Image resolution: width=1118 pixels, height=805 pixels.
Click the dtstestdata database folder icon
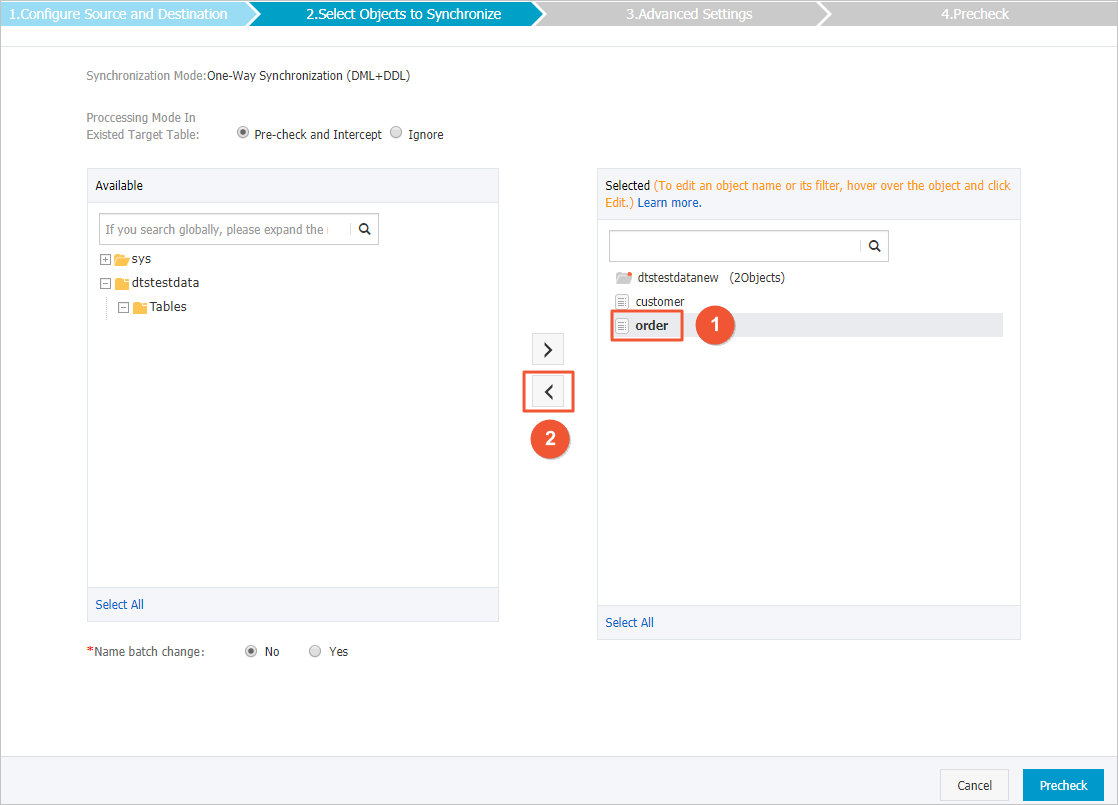pos(120,282)
